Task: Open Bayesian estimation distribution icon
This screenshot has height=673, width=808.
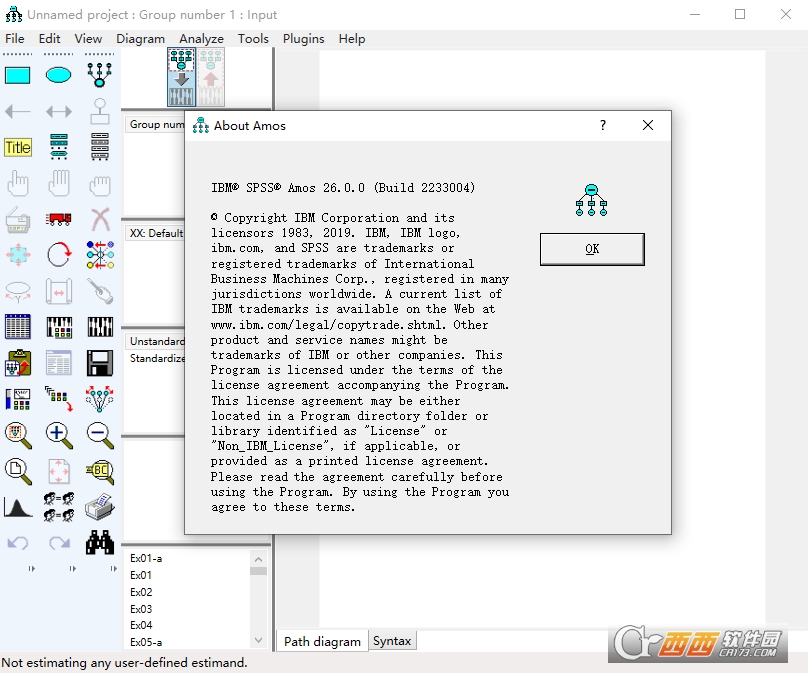Action: click(x=18, y=507)
